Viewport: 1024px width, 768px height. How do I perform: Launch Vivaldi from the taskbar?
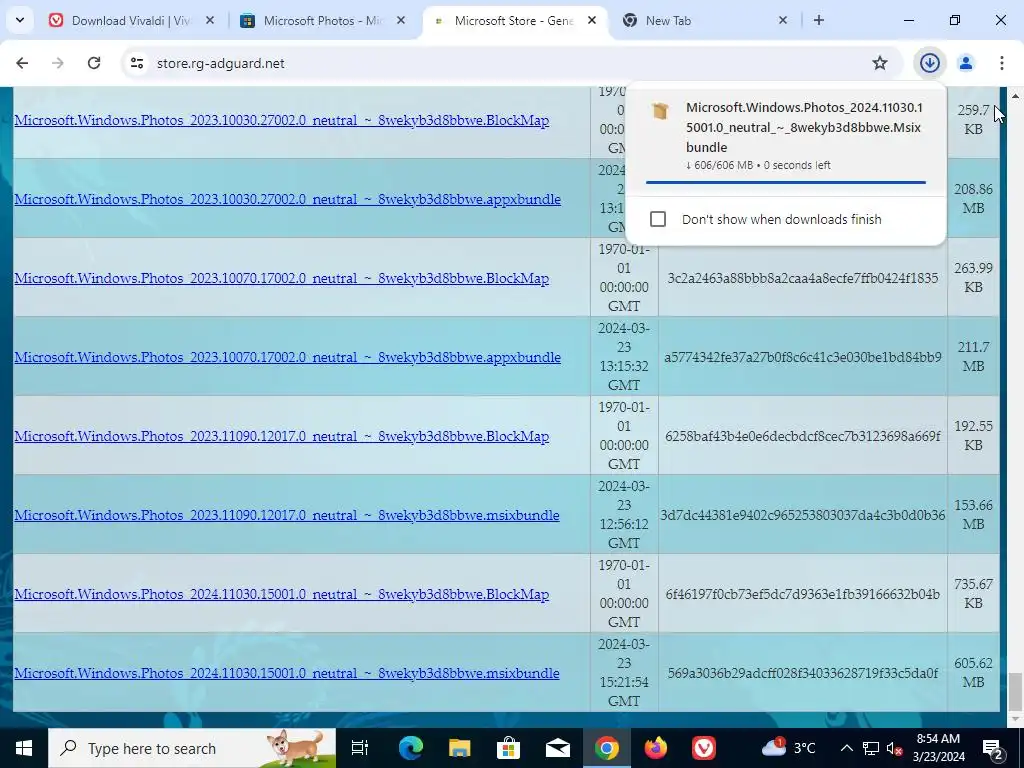pyautogui.click(x=703, y=748)
